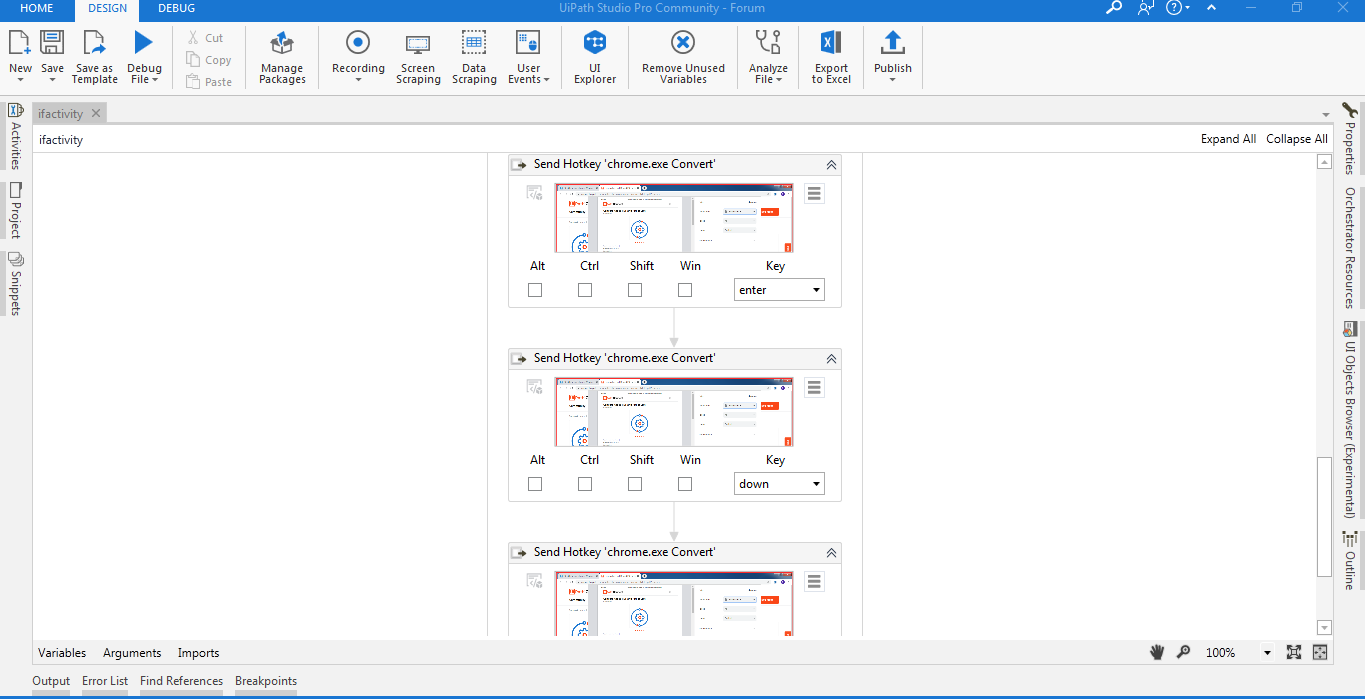Open the Key dropdown showing enter
Screen dimensions: 1365x699
[x=779, y=290]
